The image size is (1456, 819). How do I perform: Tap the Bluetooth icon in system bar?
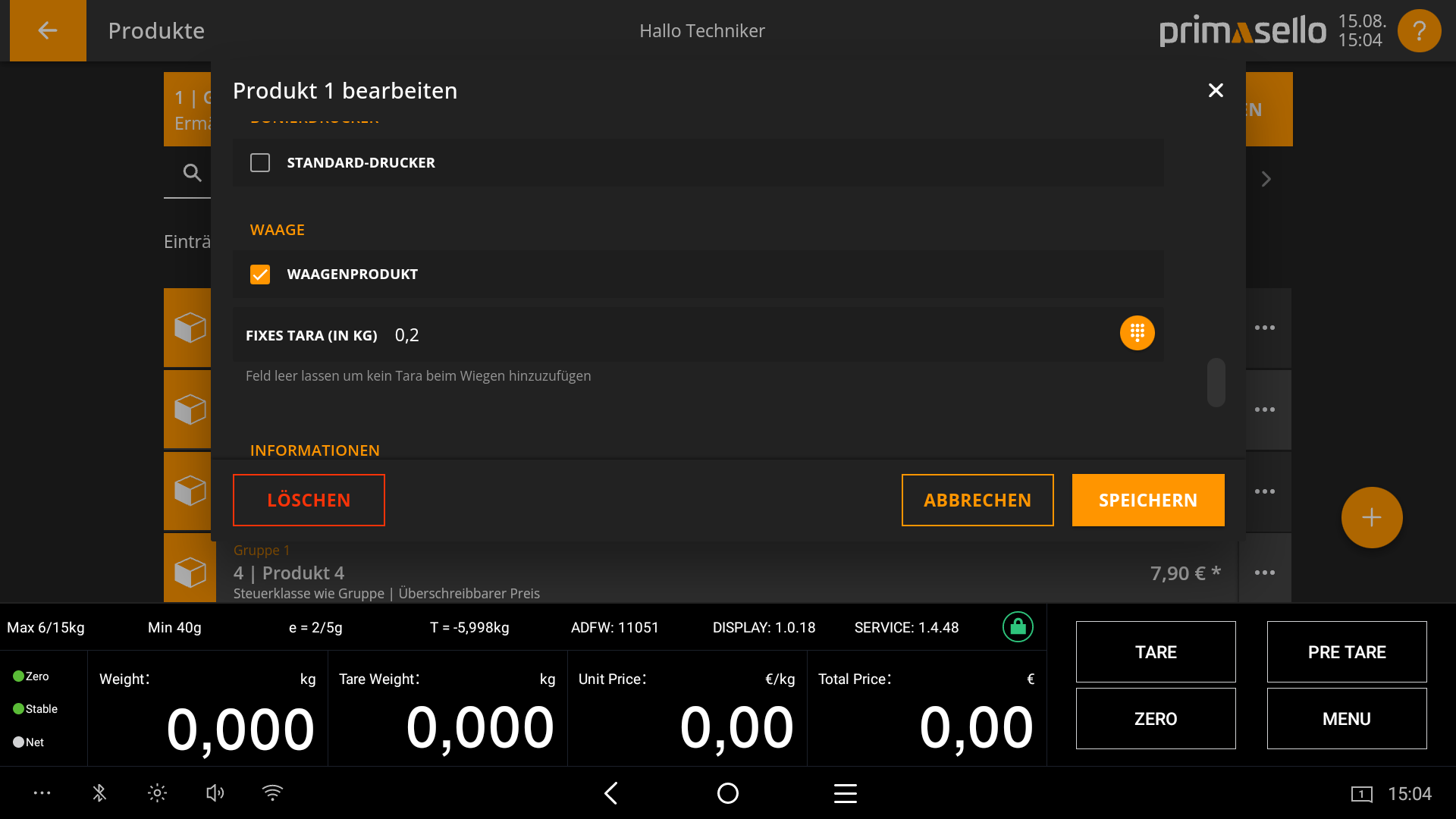point(99,793)
